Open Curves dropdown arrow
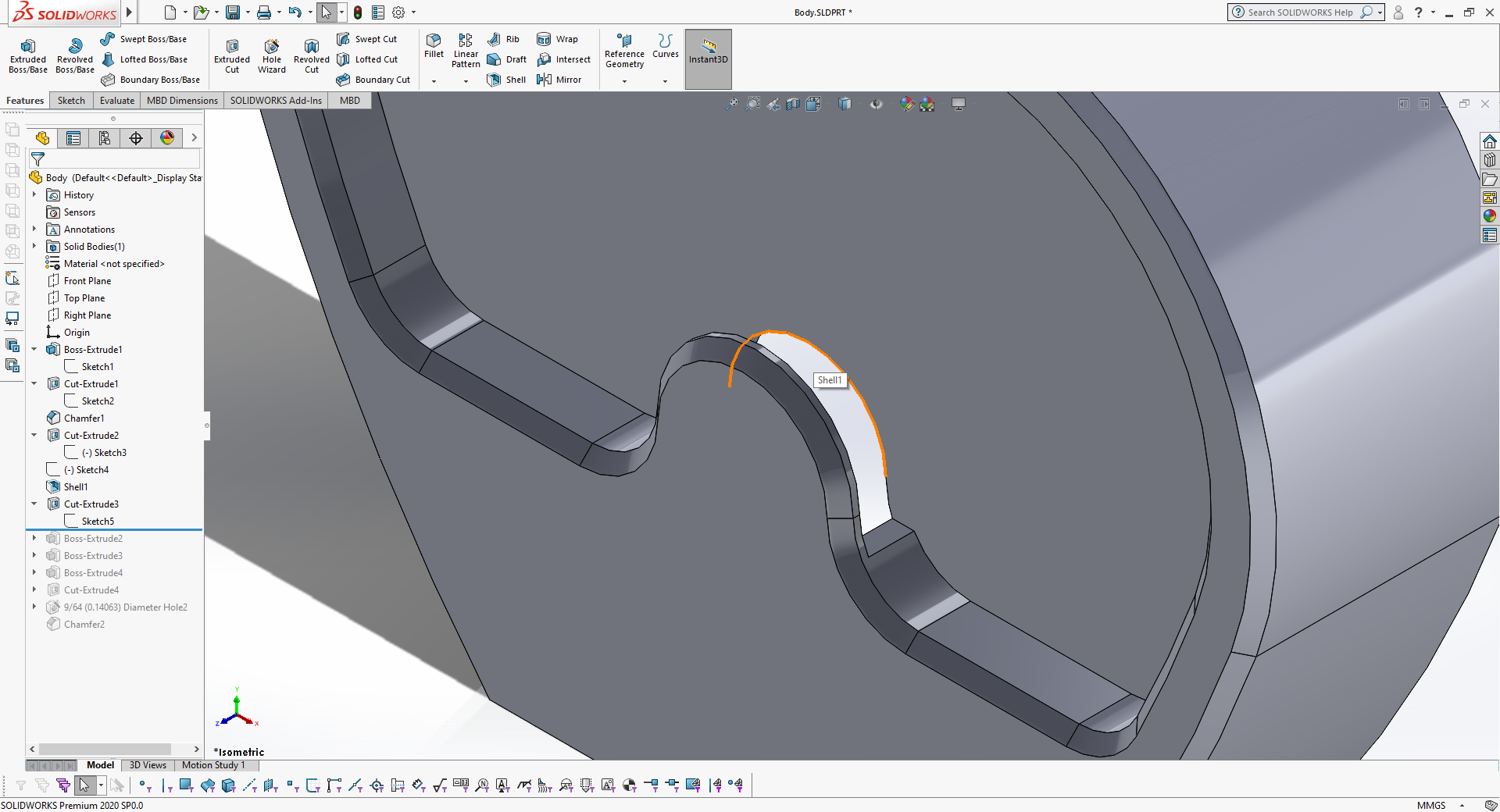 click(666, 81)
